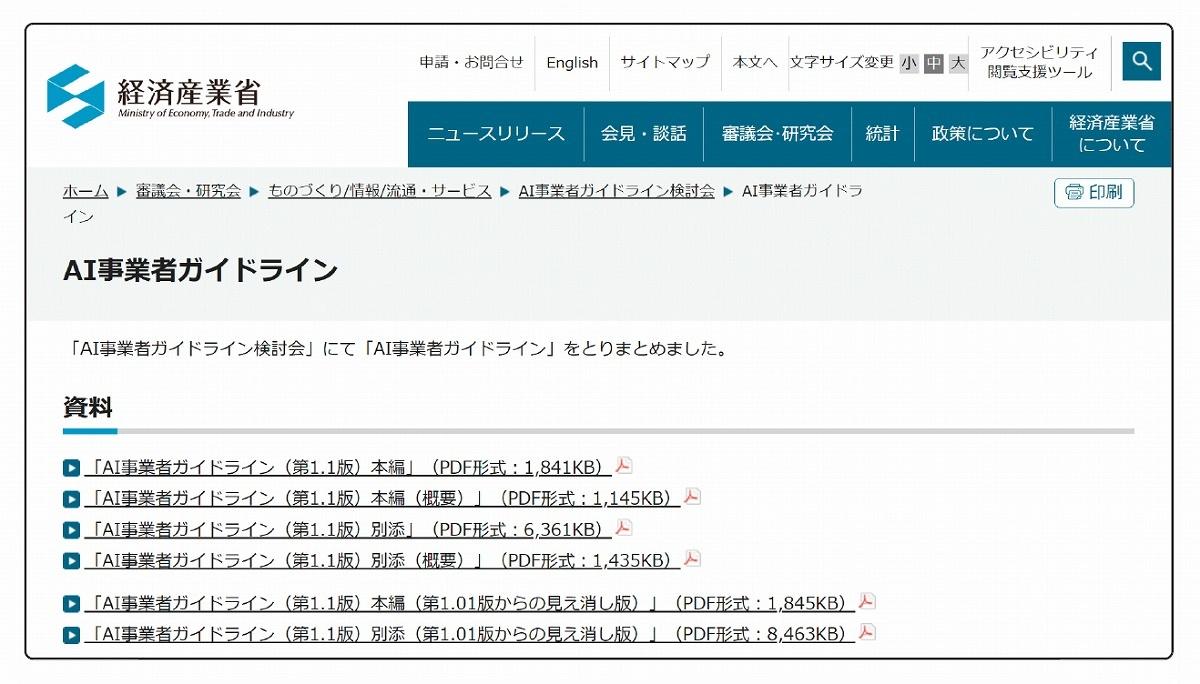This screenshot has width=1200, height=684.
Task: Switch to the English site link
Action: (x=572, y=63)
